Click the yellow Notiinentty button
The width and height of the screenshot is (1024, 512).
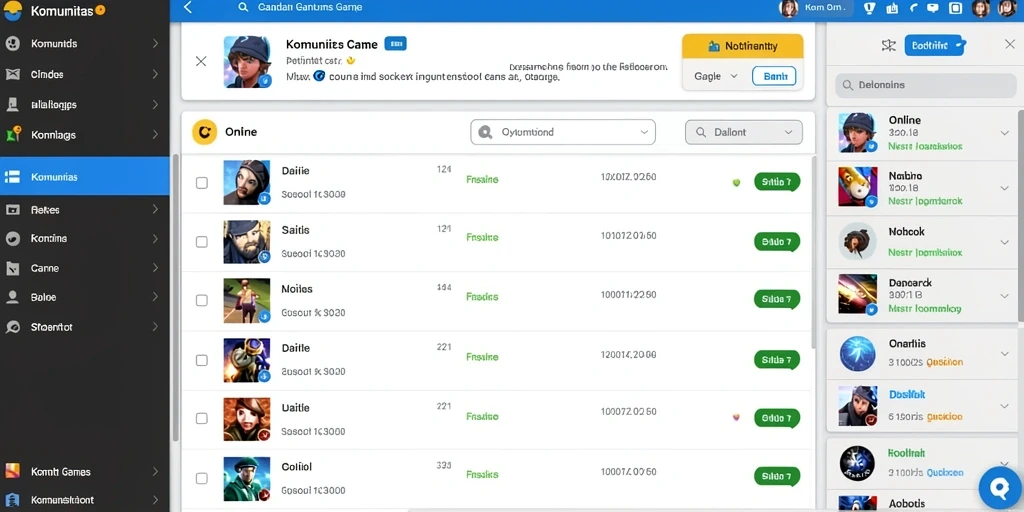[743, 46]
